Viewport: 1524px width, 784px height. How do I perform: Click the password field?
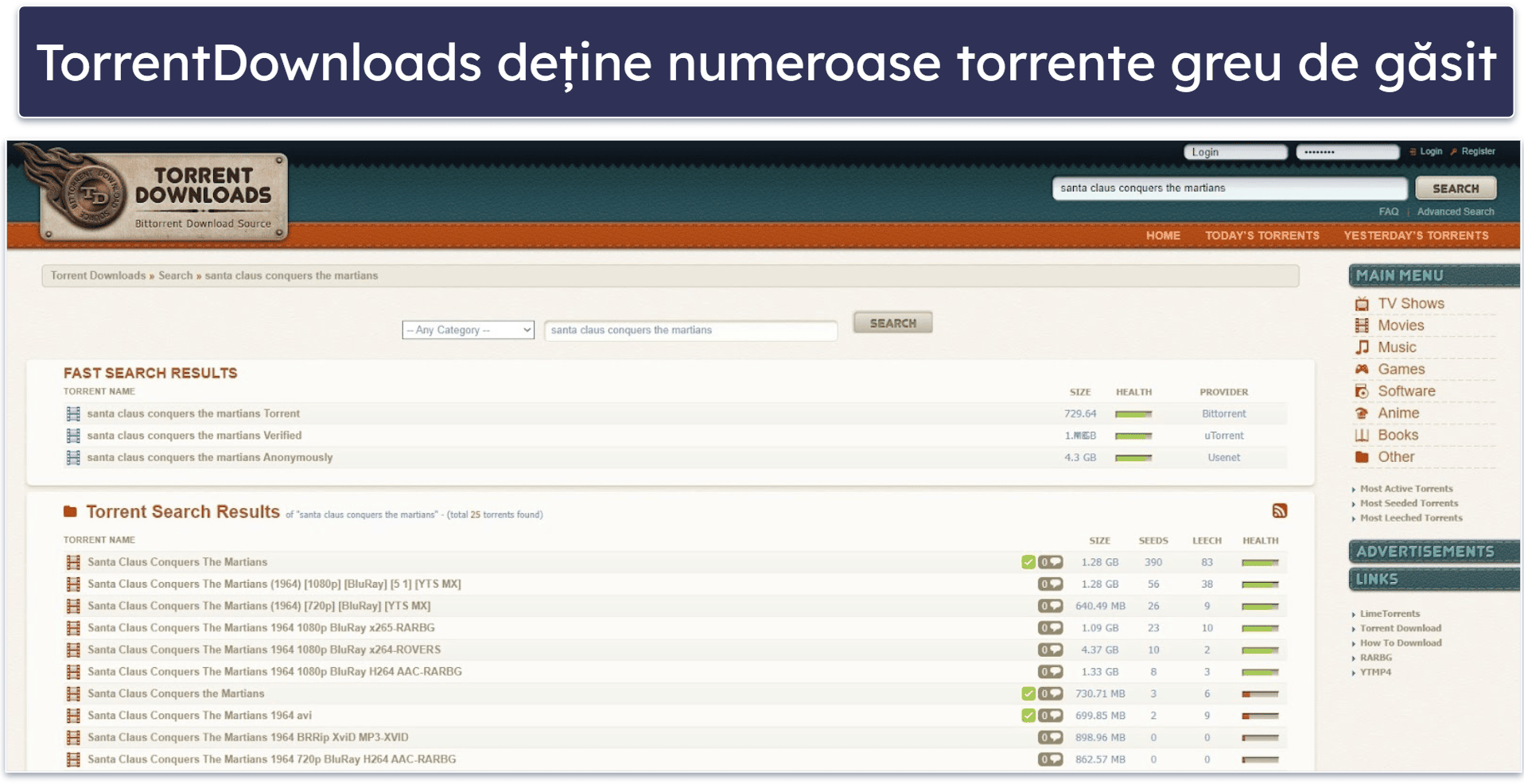(1347, 152)
